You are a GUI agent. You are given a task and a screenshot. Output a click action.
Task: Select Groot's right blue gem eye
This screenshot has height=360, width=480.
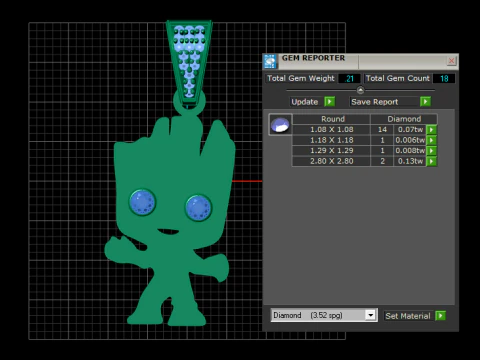[x=198, y=207]
